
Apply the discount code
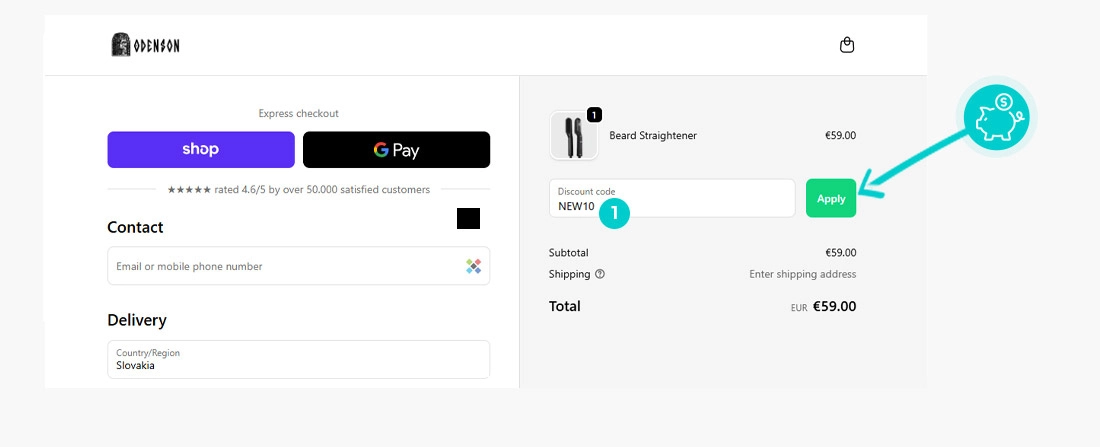[831, 198]
